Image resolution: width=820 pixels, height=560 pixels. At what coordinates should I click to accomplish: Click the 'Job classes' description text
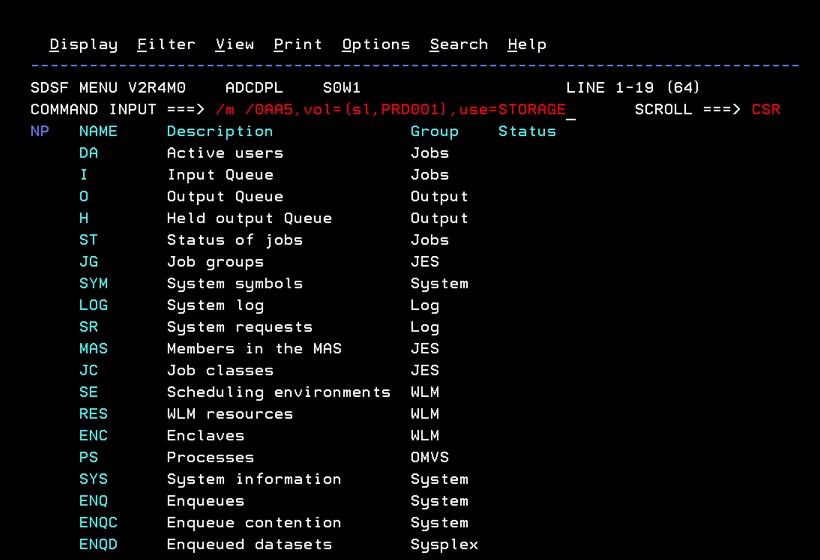coord(220,370)
